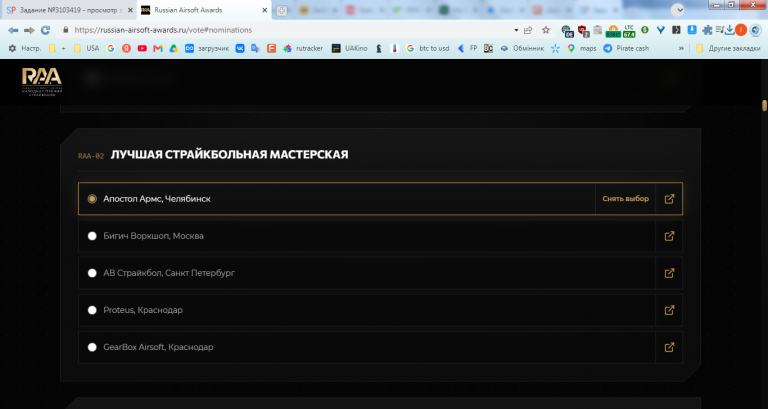Open the UAKino bookmark
This screenshot has width=768, height=409.
tap(350, 48)
